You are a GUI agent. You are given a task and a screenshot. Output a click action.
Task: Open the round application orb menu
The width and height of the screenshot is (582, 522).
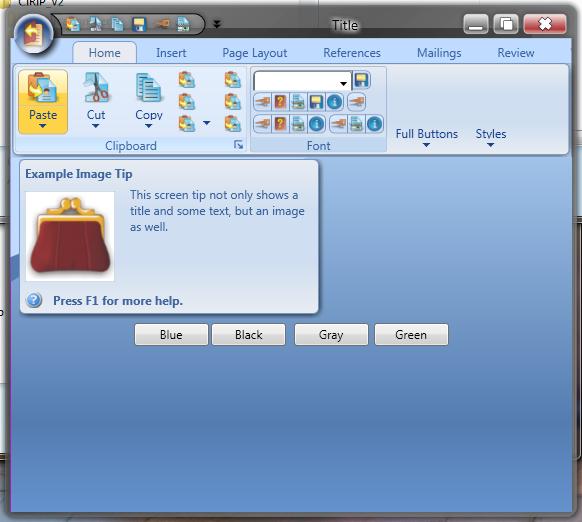coord(34,34)
